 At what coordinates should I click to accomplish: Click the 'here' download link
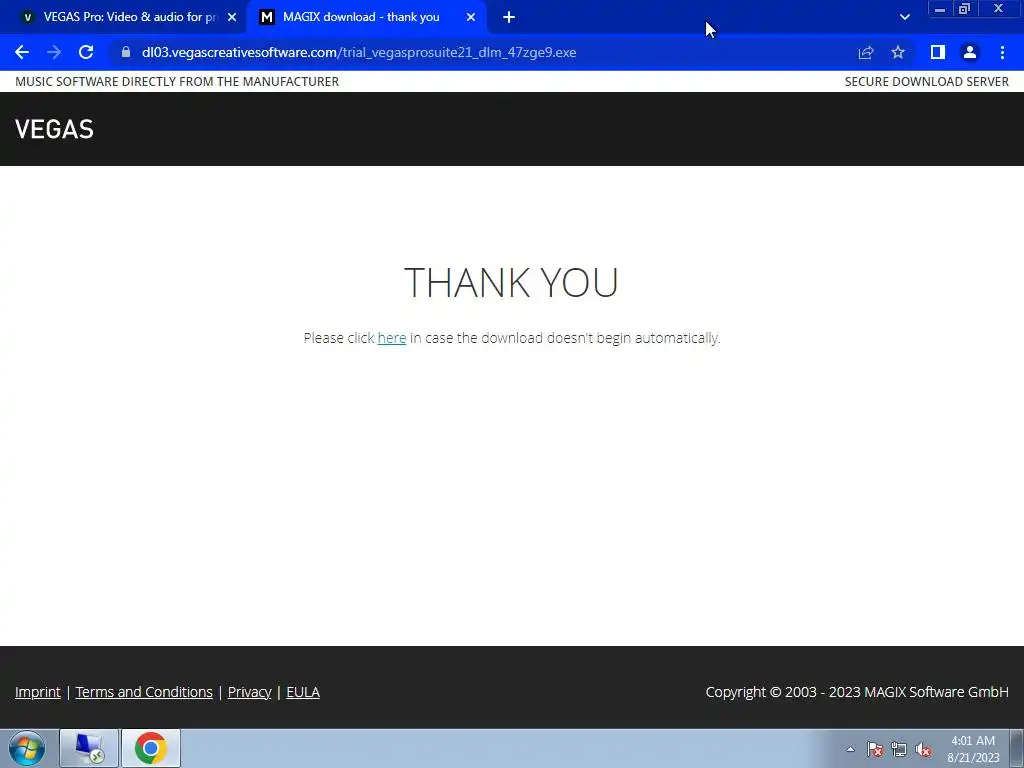(x=392, y=338)
